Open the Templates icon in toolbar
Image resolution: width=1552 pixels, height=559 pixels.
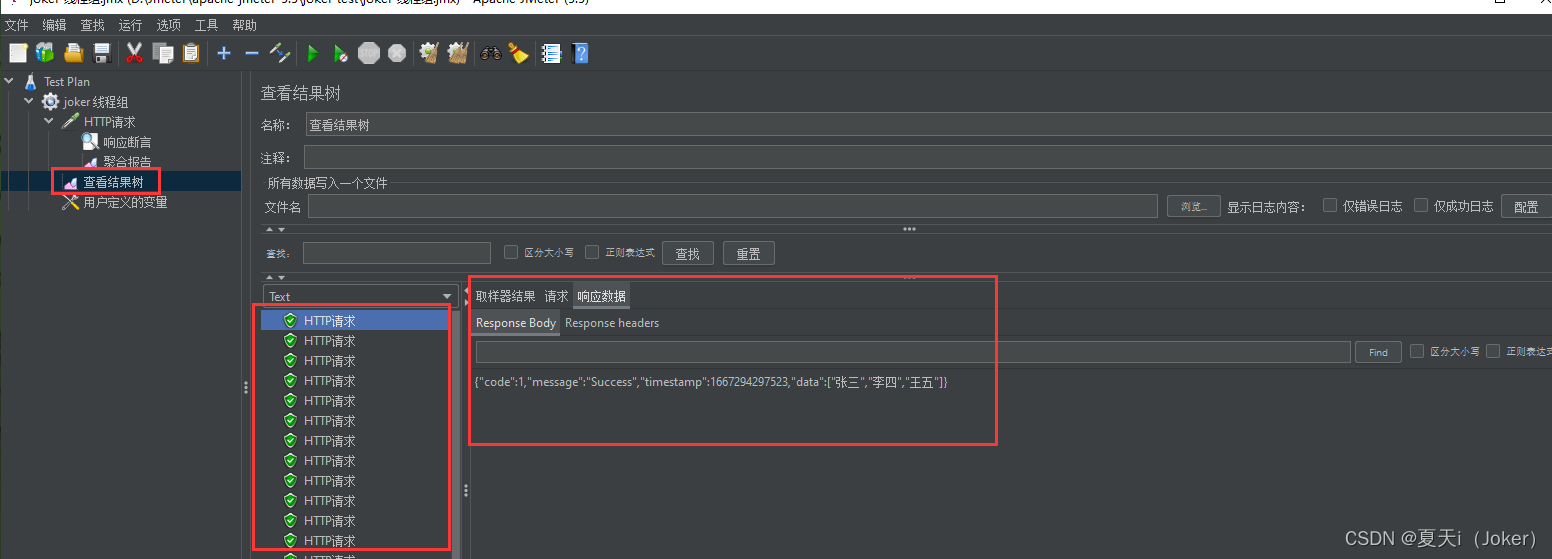pyautogui.click(x=45, y=53)
